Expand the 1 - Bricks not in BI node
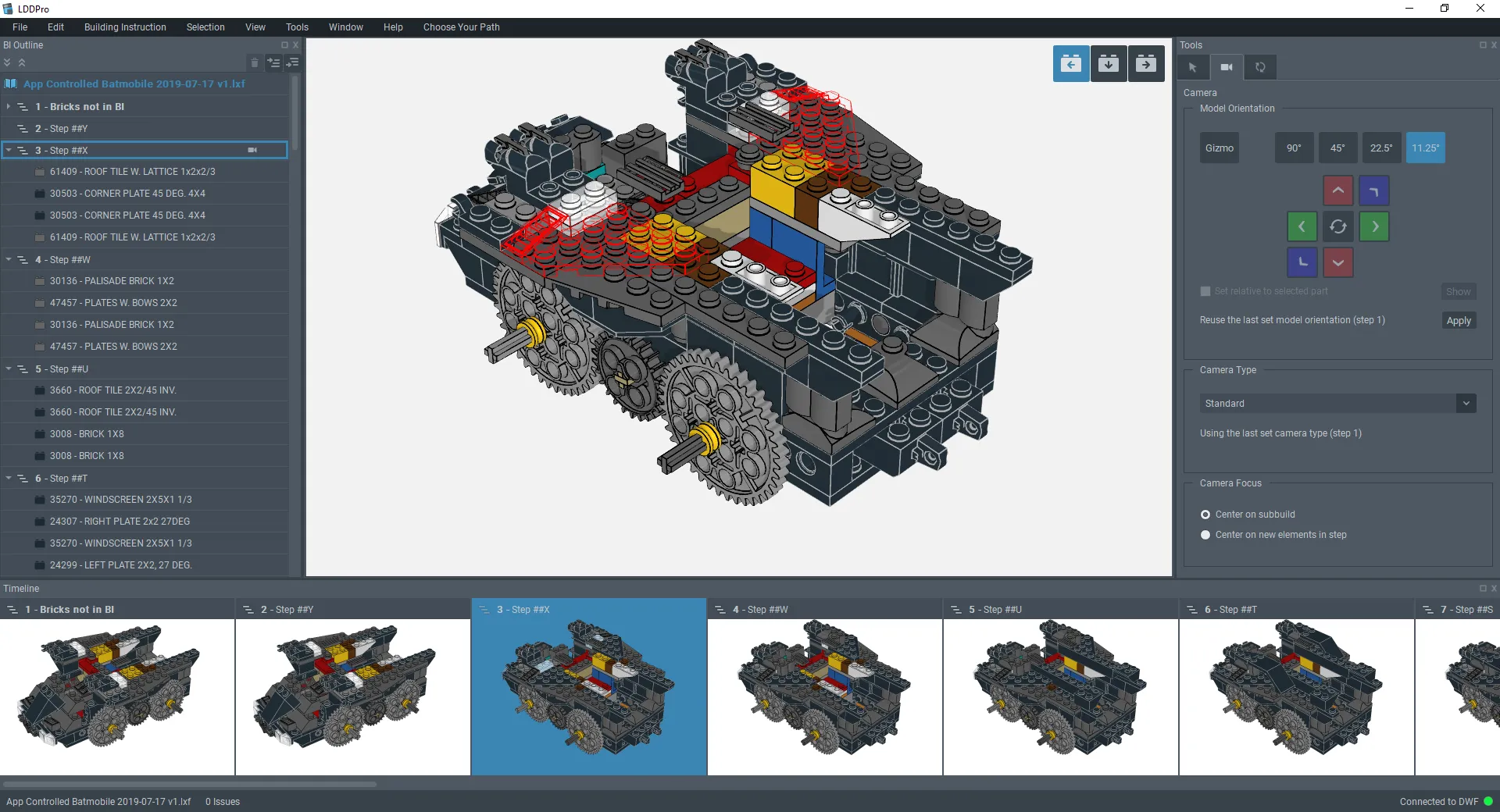The width and height of the screenshot is (1500, 812). [x=9, y=106]
